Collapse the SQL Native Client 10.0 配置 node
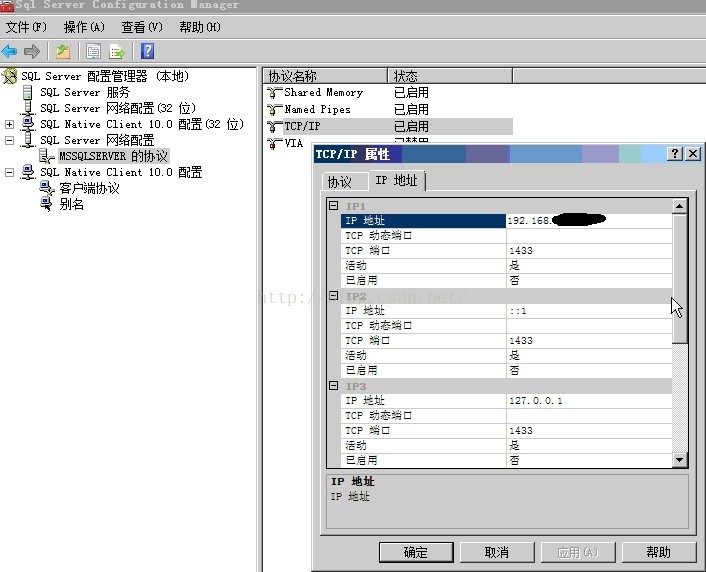 pyautogui.click(x=9, y=173)
